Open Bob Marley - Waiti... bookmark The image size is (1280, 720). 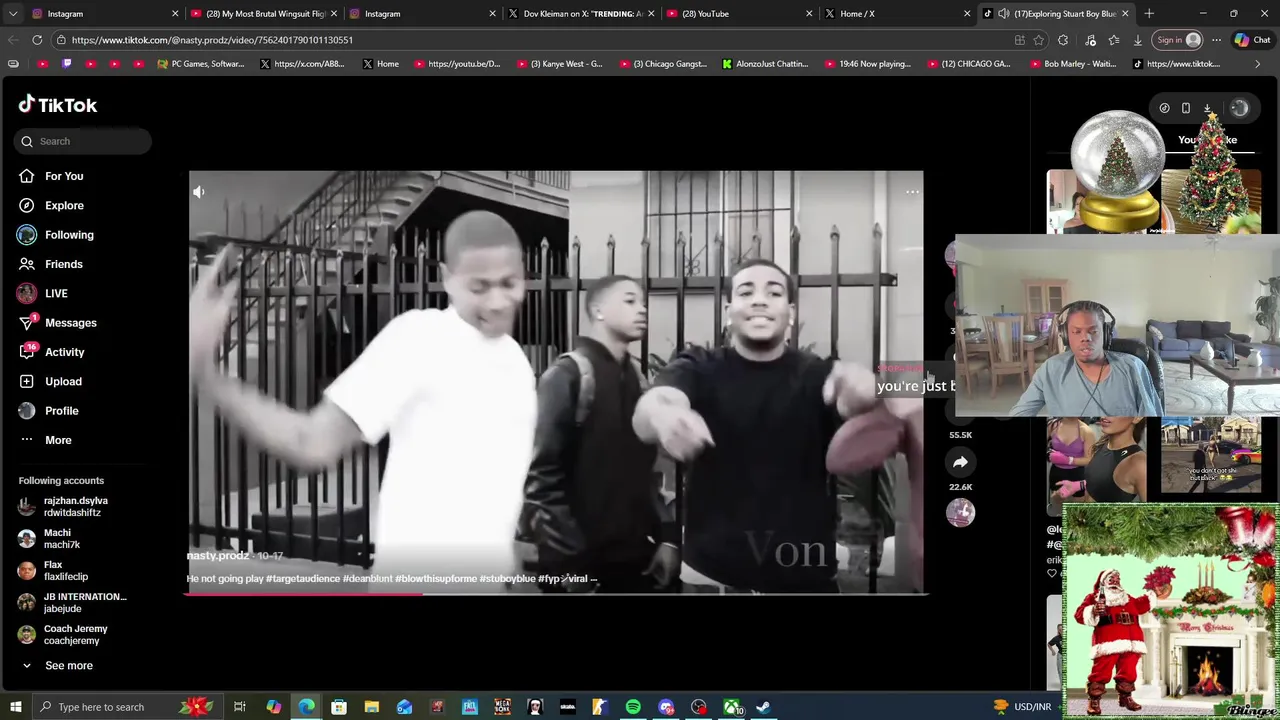pyautogui.click(x=1071, y=64)
